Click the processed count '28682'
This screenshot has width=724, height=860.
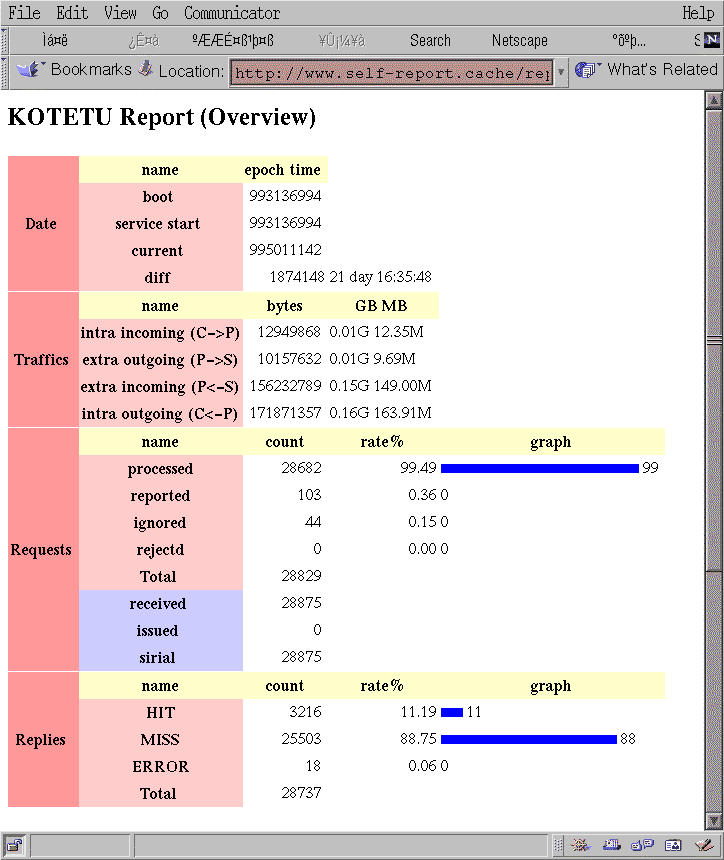[301, 468]
